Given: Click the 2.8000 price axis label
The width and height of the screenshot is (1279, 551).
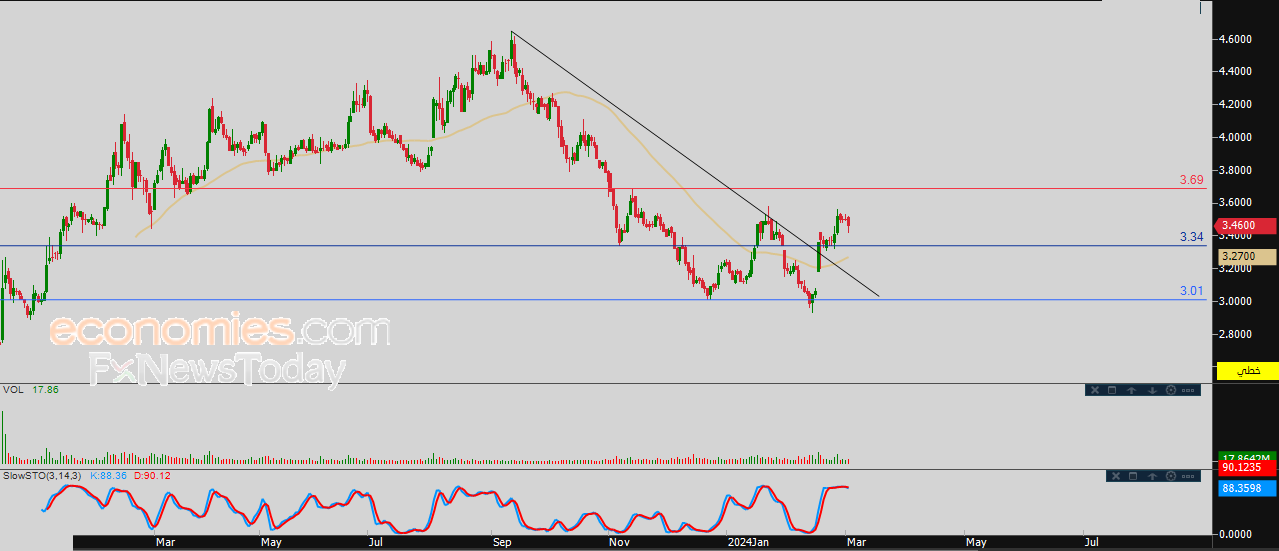Looking at the screenshot, I should pyautogui.click(x=1237, y=334).
